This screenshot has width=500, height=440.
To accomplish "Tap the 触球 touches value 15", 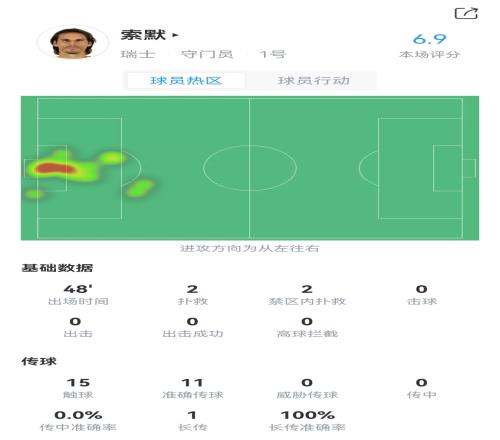I will [x=78, y=382].
